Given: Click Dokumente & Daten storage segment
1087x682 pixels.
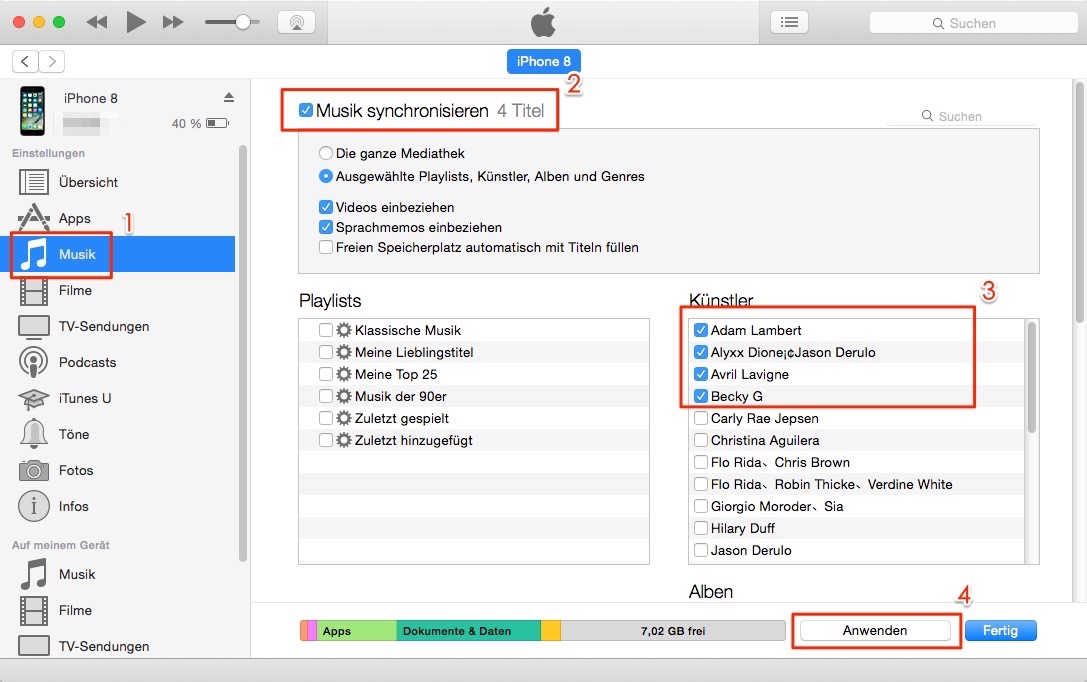Looking at the screenshot, I should [468, 631].
